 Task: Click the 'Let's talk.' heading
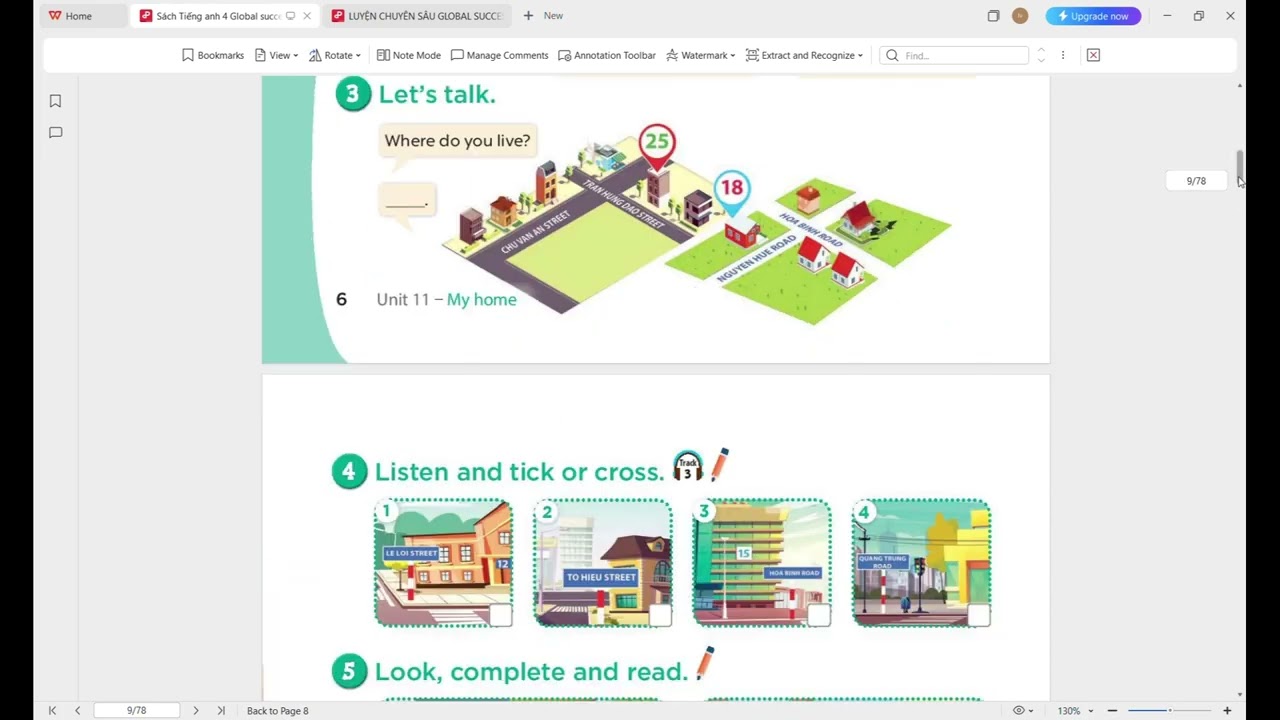pyautogui.click(x=437, y=95)
